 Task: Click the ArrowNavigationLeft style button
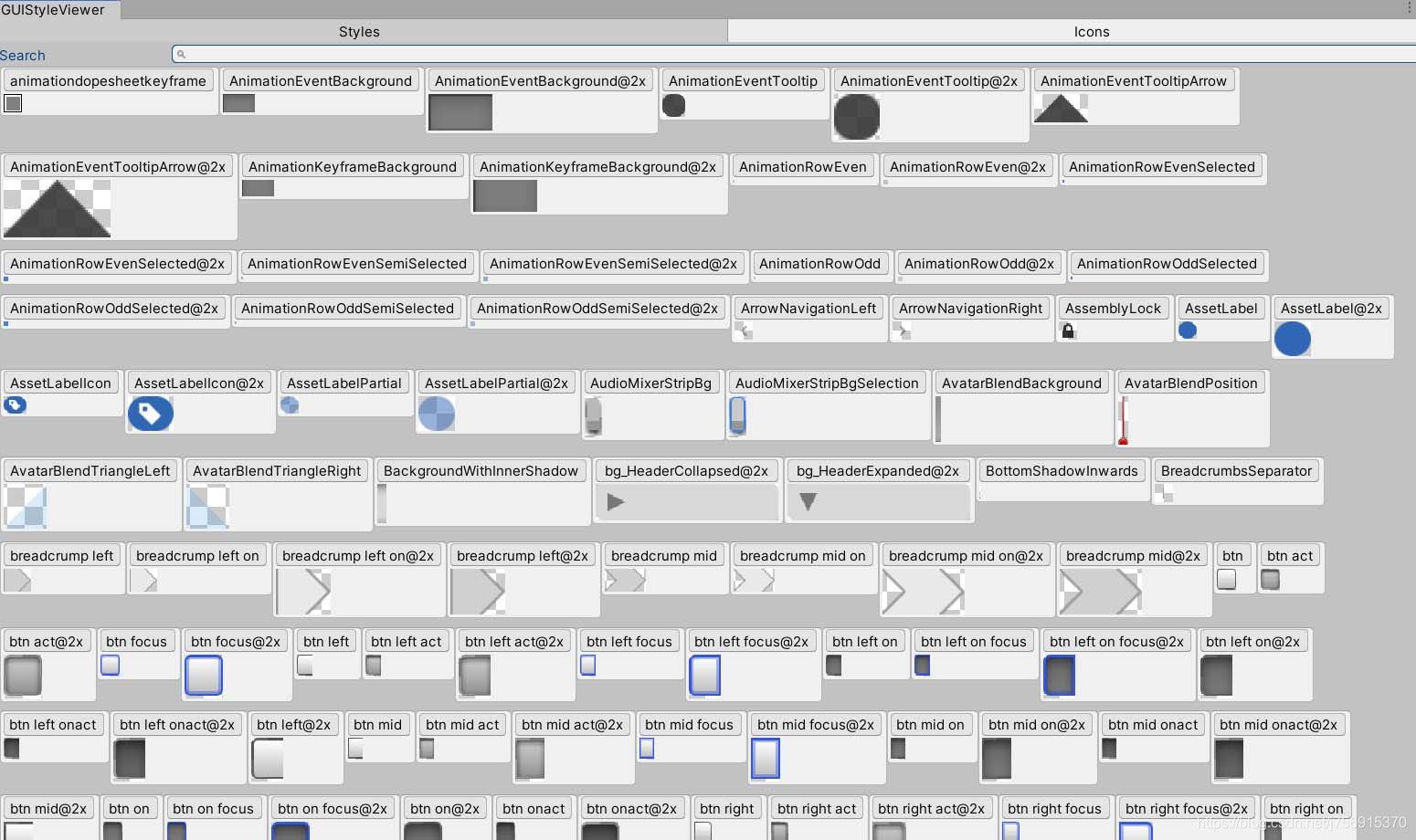pos(808,308)
